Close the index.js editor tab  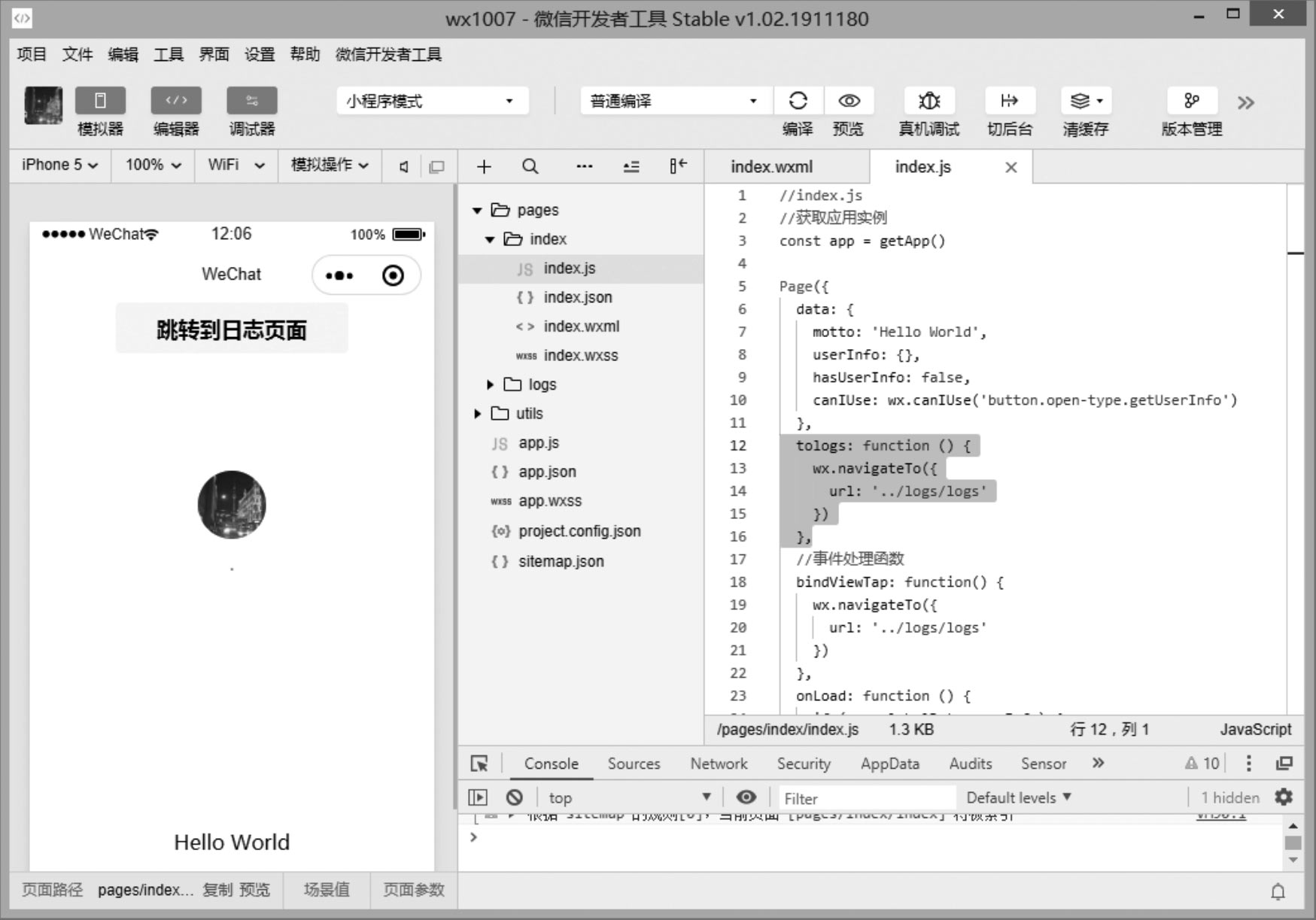[1011, 167]
